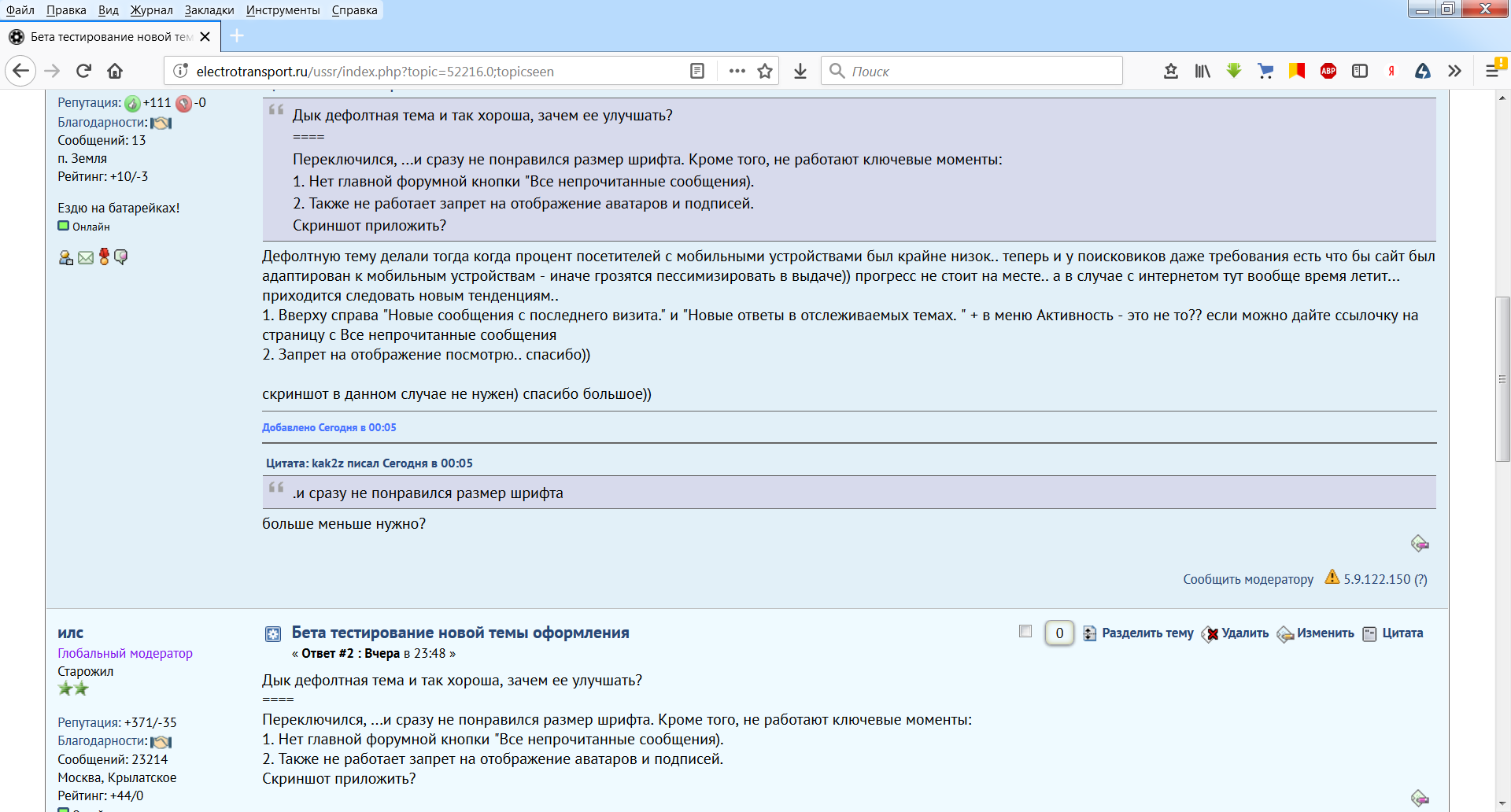Send private message speech-bubble icon
The height and width of the screenshot is (812, 1511).
[120, 257]
